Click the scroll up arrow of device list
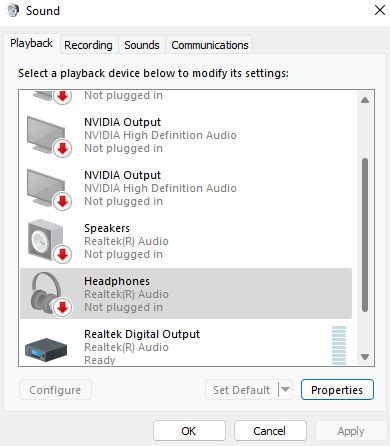The image size is (390, 446). [x=365, y=100]
